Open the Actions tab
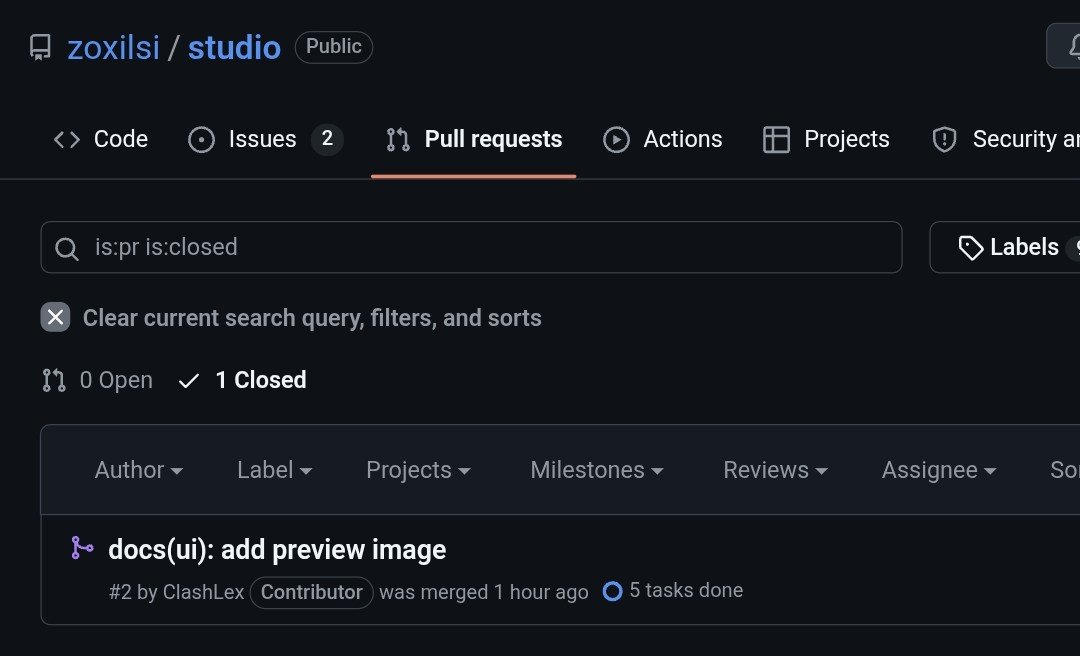Viewport: 1080px width, 656px height. click(663, 139)
